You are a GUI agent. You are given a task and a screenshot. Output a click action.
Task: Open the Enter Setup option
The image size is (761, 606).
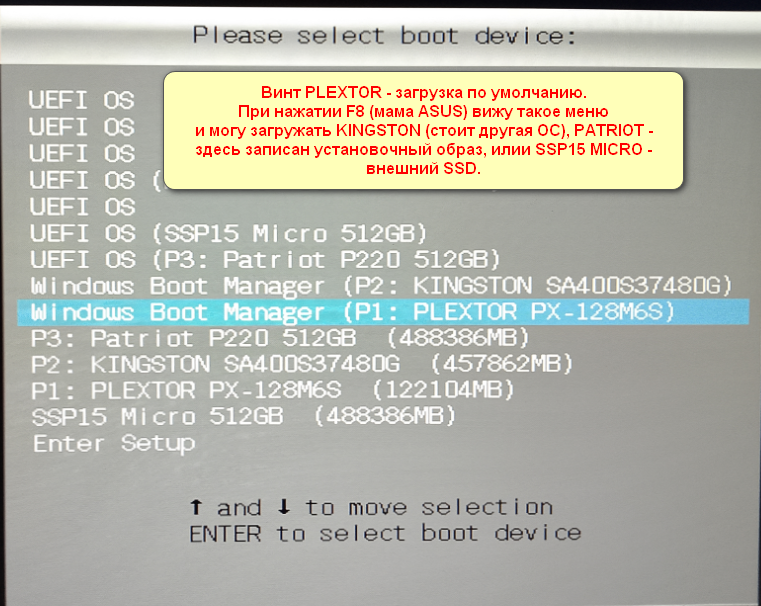(x=114, y=443)
